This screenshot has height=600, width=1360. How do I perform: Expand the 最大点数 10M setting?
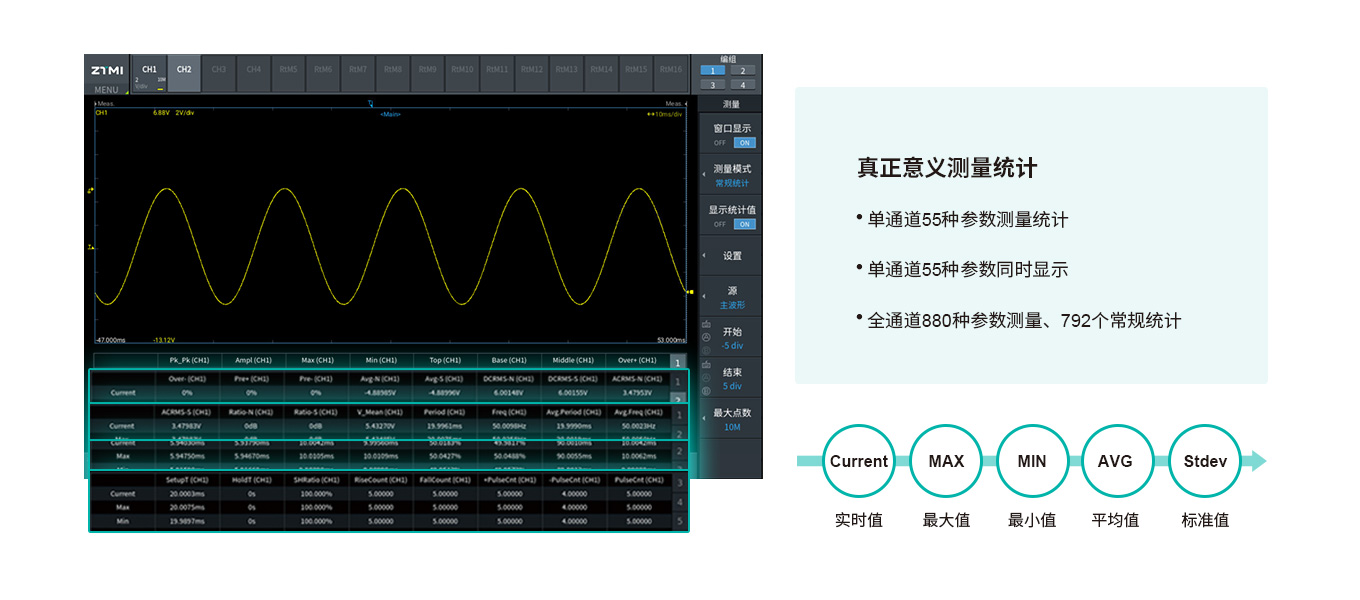(x=731, y=419)
